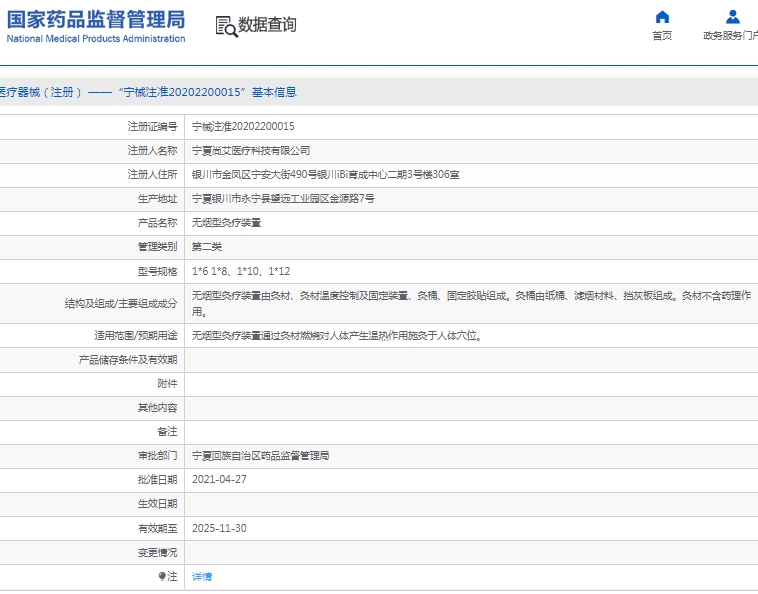
Task: Click National Medical Products Administration text
Action: (x=96, y=39)
